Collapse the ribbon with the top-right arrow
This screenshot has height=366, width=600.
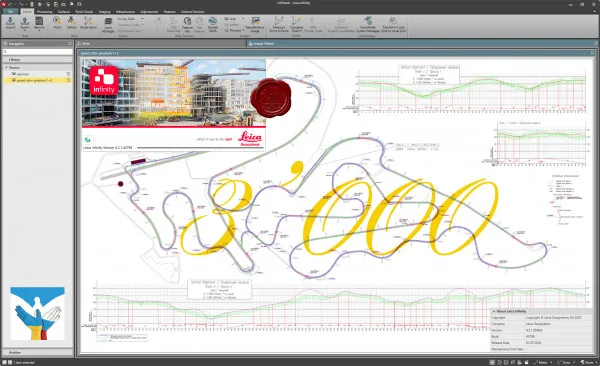(x=596, y=11)
